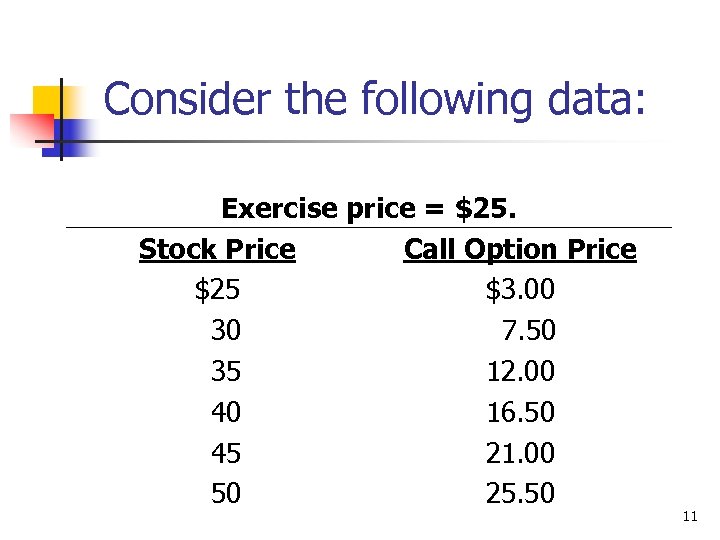Select the stock price value 35
720x540 pixels.
tap(226, 372)
